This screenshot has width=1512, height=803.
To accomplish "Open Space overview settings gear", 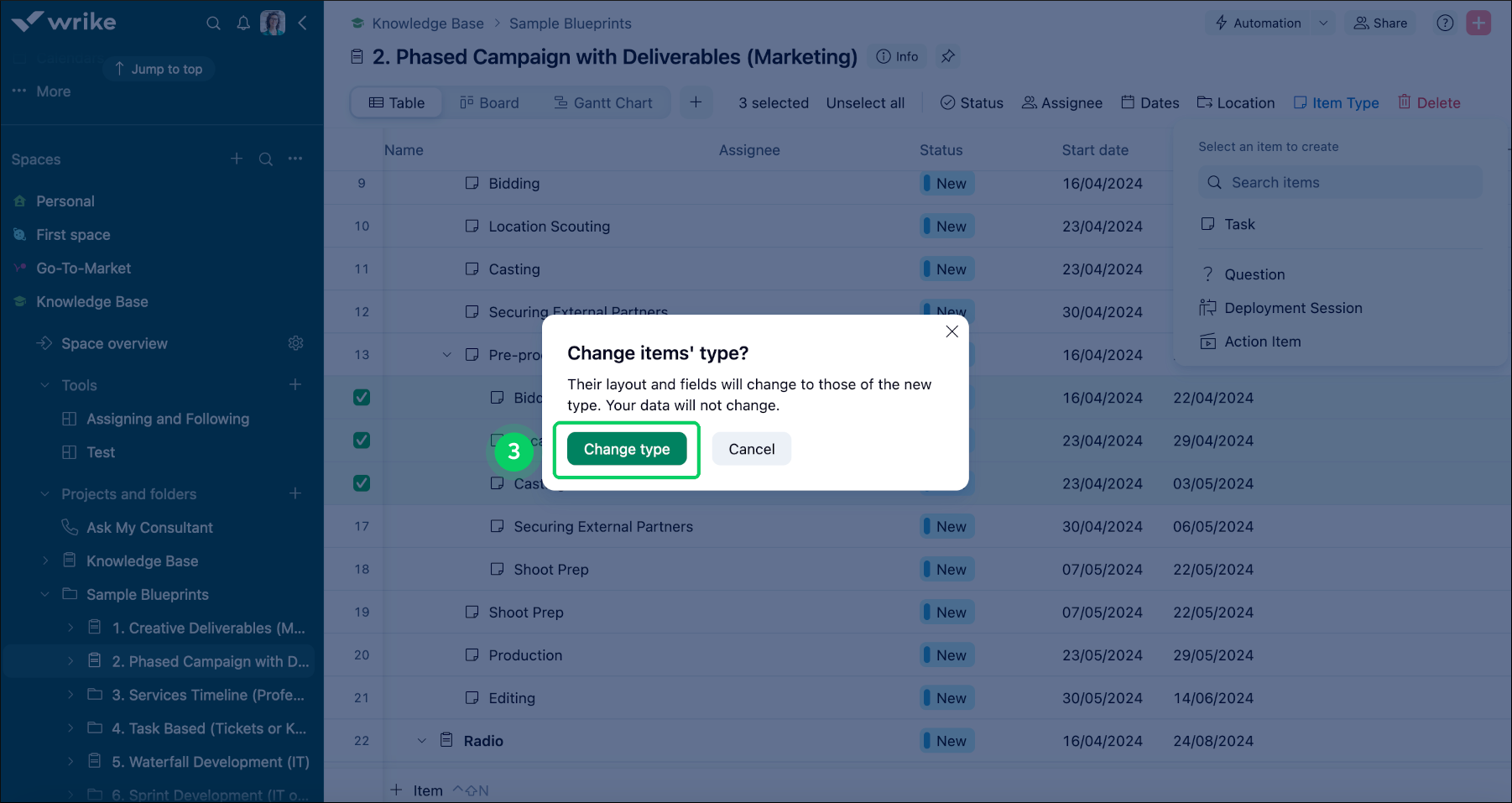I will (x=295, y=343).
